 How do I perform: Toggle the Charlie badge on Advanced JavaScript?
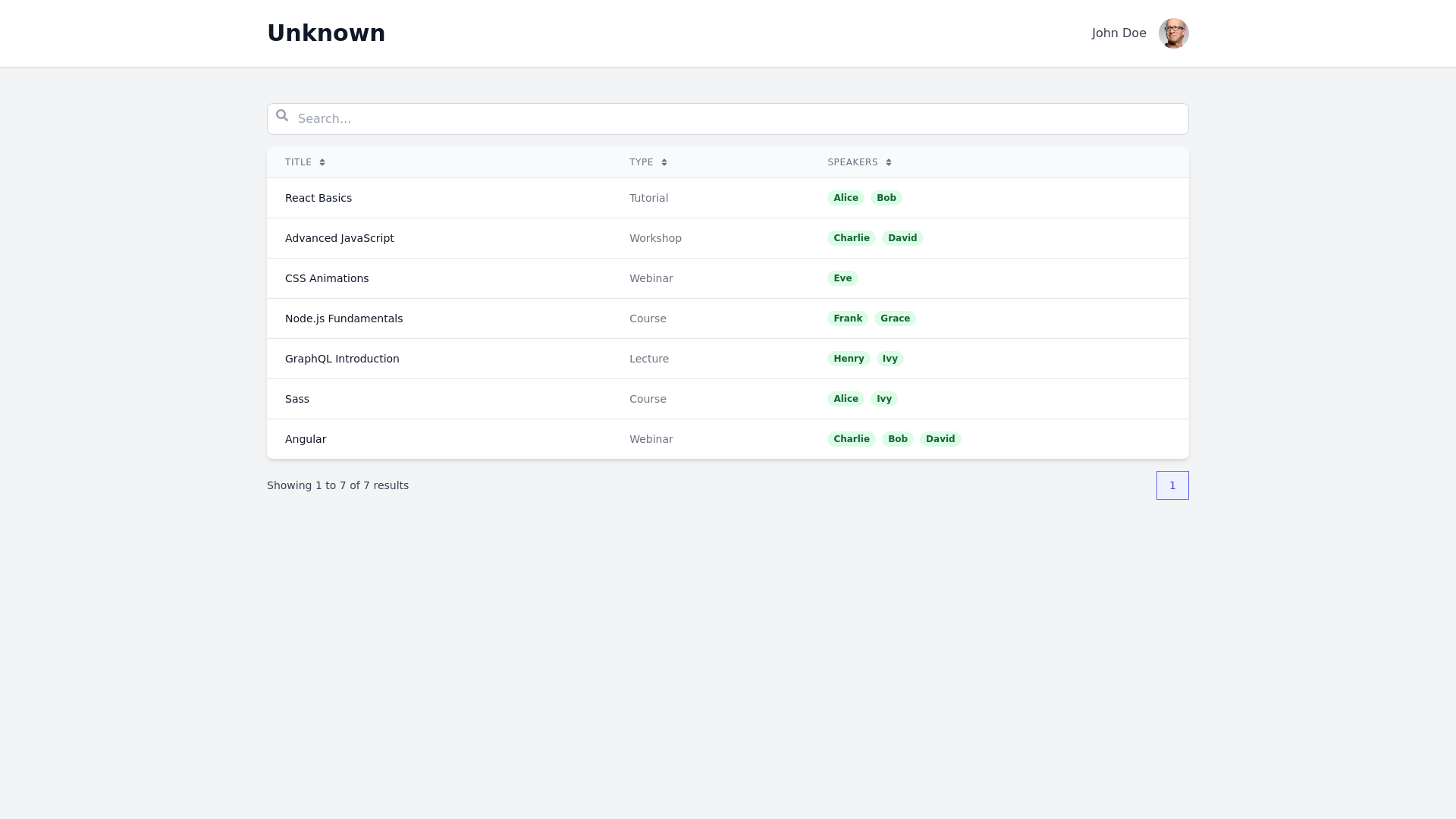[852, 237]
